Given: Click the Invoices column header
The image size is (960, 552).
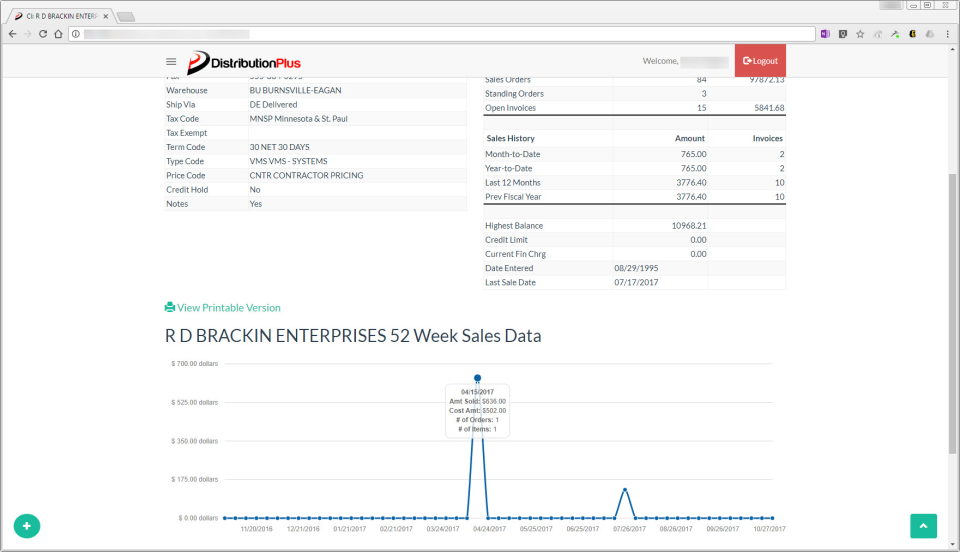Looking at the screenshot, I should tap(768, 138).
